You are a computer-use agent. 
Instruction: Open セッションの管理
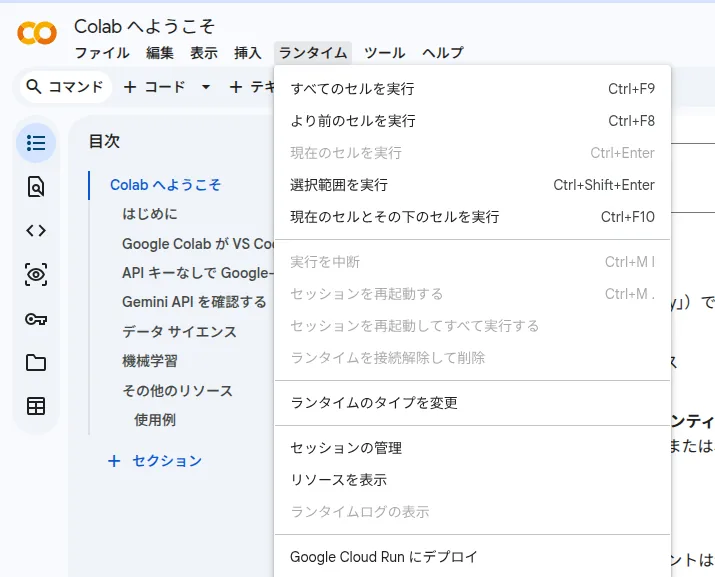[472, 448]
